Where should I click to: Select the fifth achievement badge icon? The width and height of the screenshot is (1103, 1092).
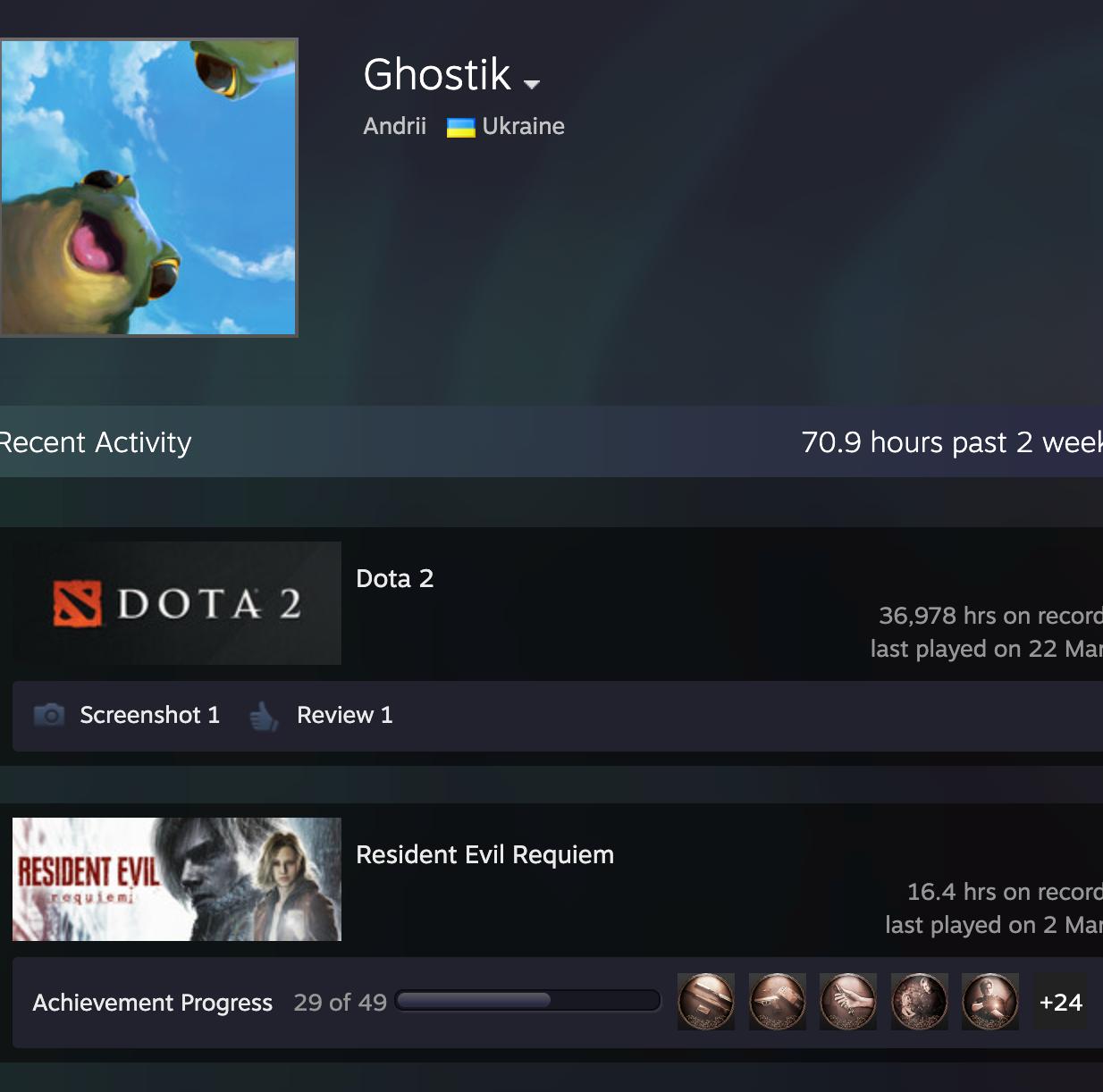click(990, 1002)
